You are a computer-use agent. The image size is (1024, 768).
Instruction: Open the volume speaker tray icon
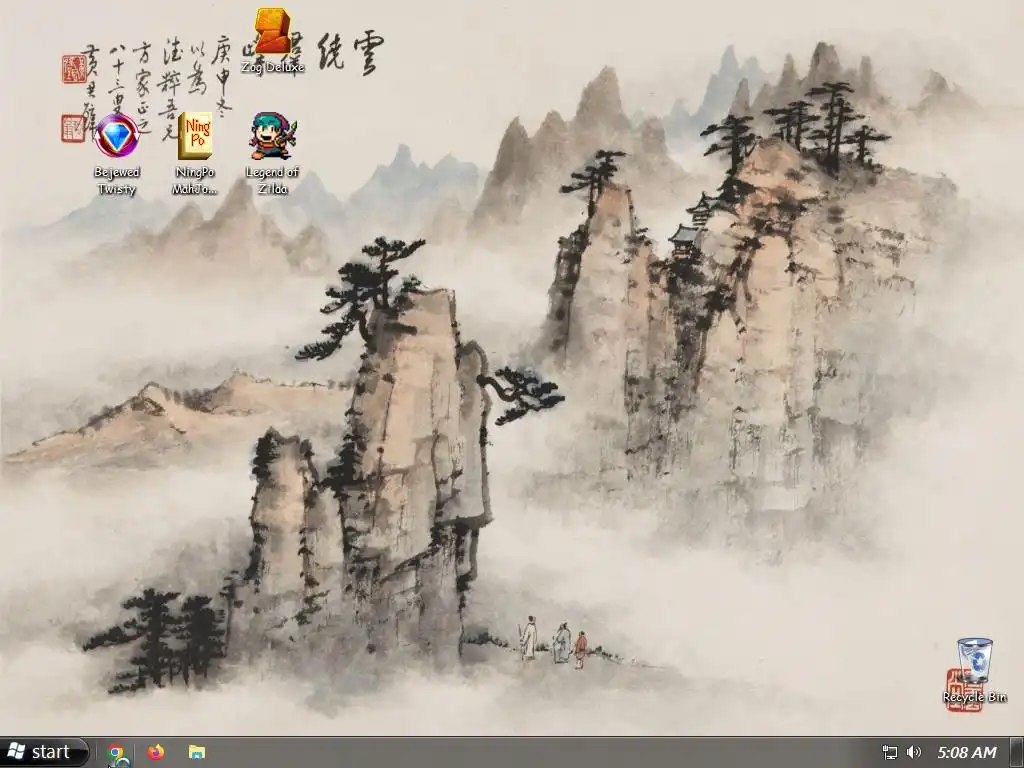(x=914, y=752)
